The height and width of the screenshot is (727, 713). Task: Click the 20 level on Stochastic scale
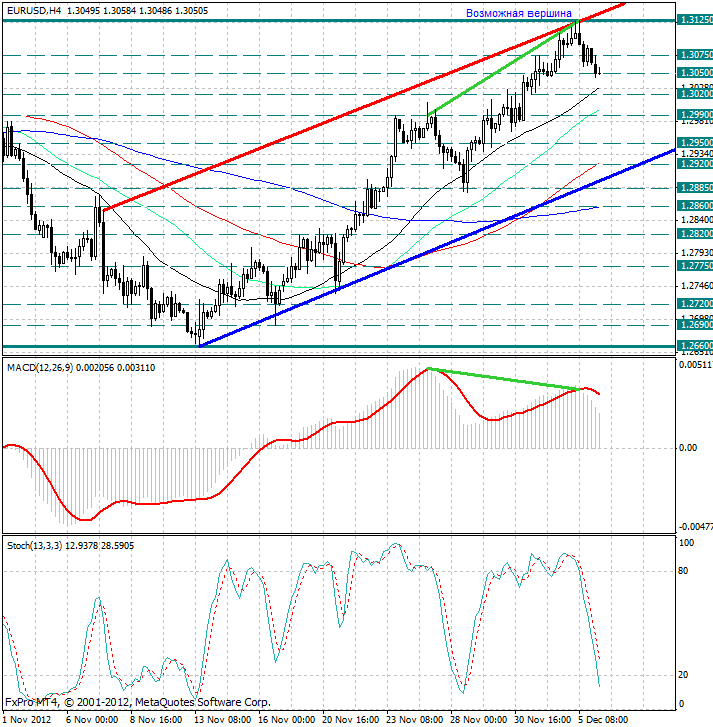[683, 675]
